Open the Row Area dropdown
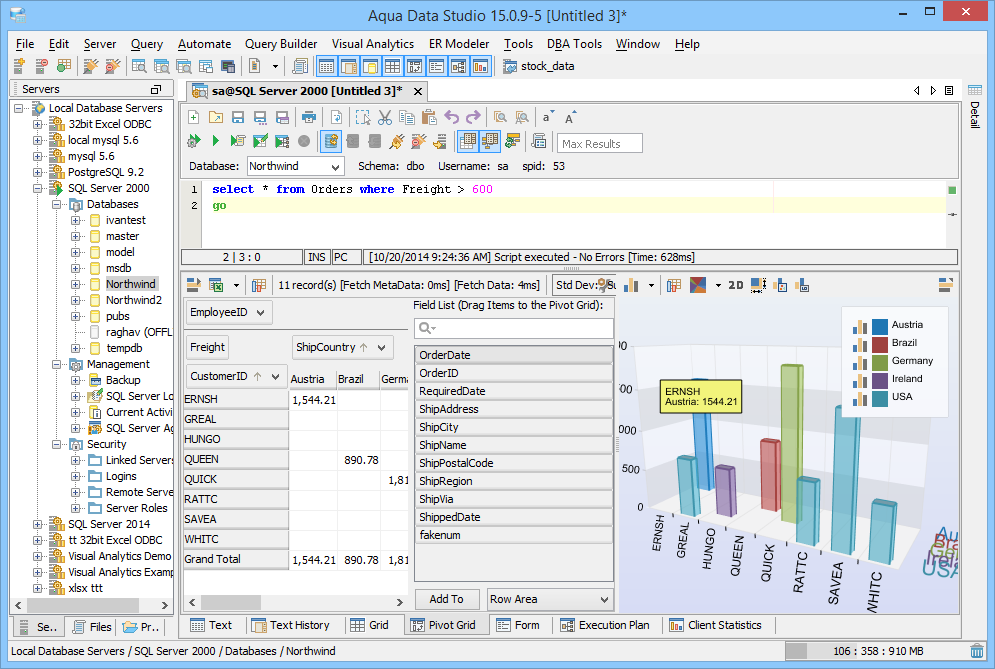The height and width of the screenshot is (669, 995). (x=550, y=599)
